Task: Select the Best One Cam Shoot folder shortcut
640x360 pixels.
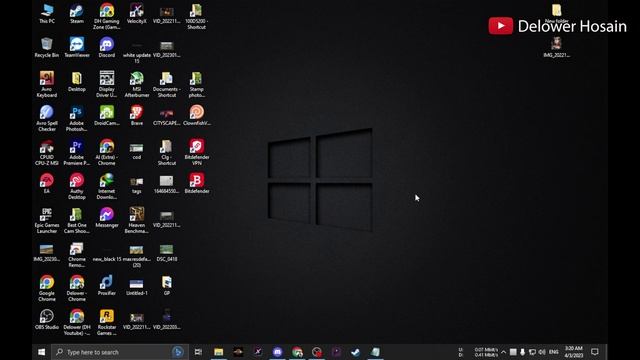Action: tap(77, 220)
